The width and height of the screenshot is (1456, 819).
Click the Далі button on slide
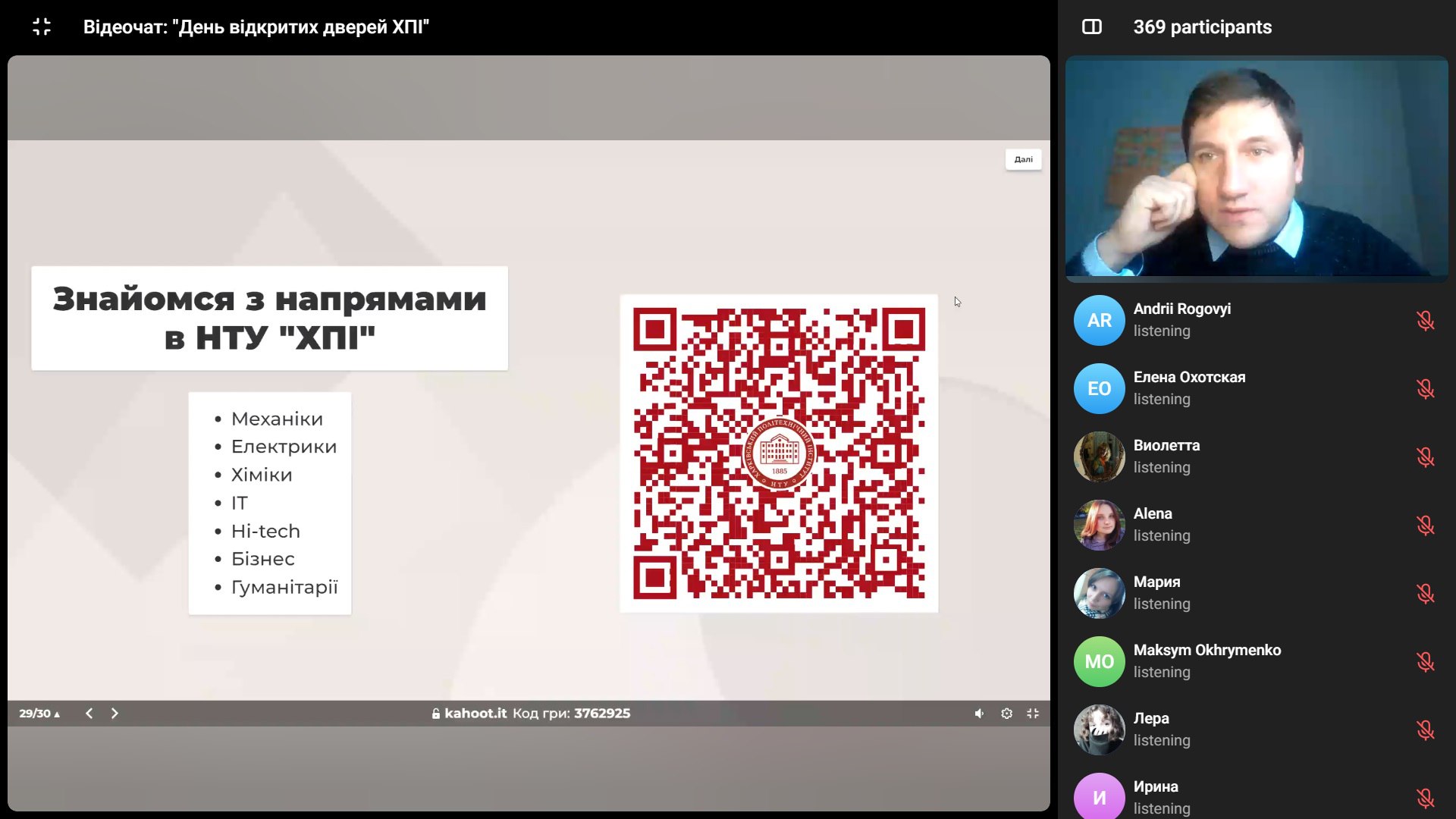coord(1023,159)
